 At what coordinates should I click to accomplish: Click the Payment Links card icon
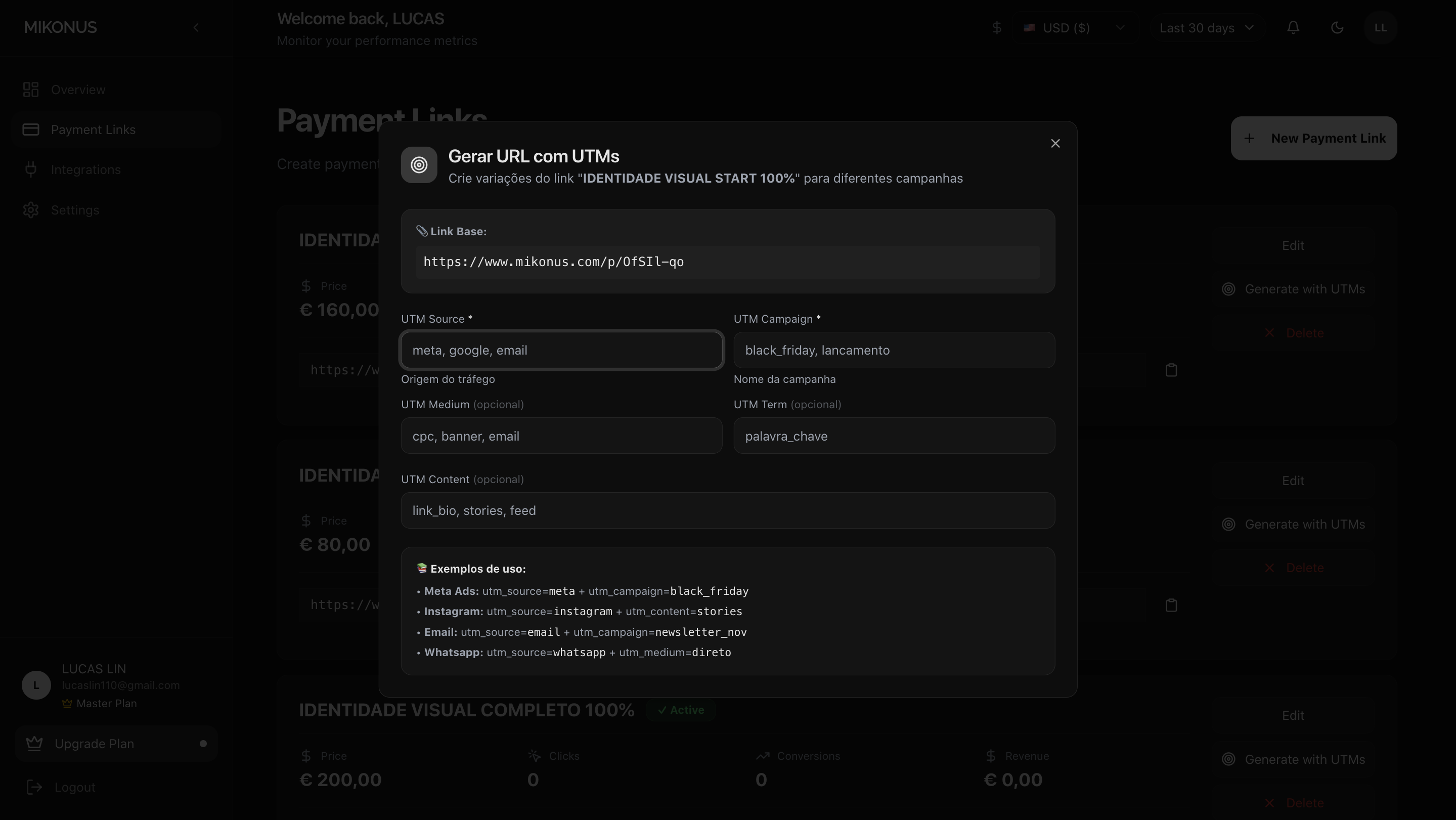[x=31, y=130]
